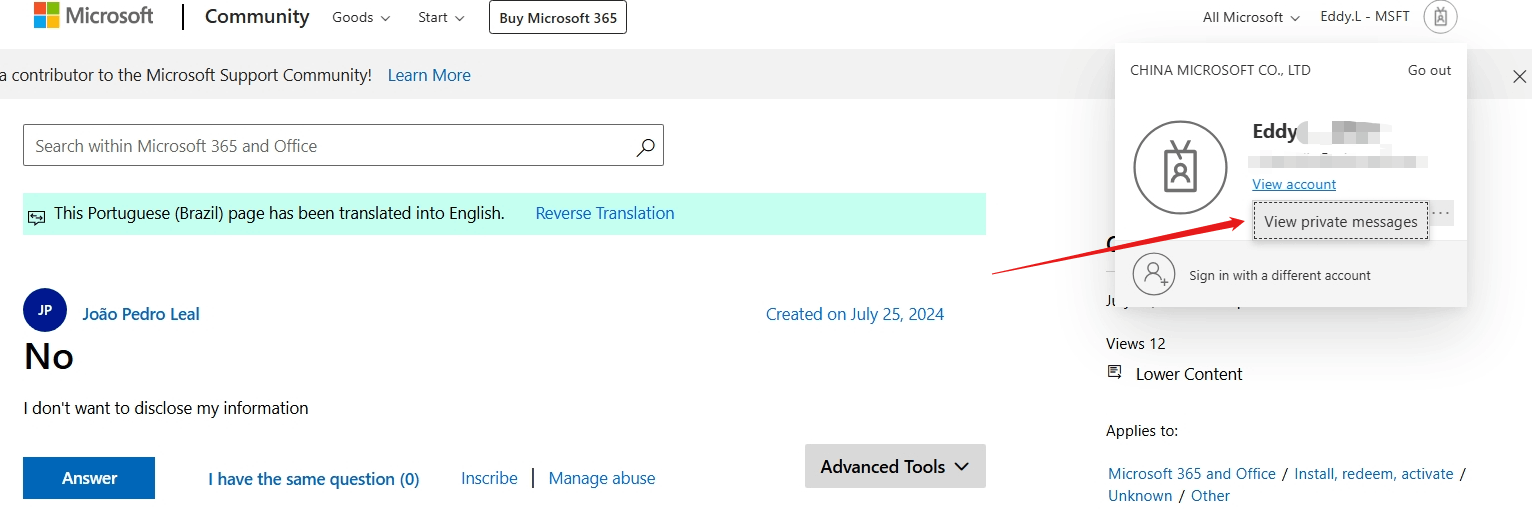Click the translation notice icon
1532x522 pixels.
pos(37,216)
